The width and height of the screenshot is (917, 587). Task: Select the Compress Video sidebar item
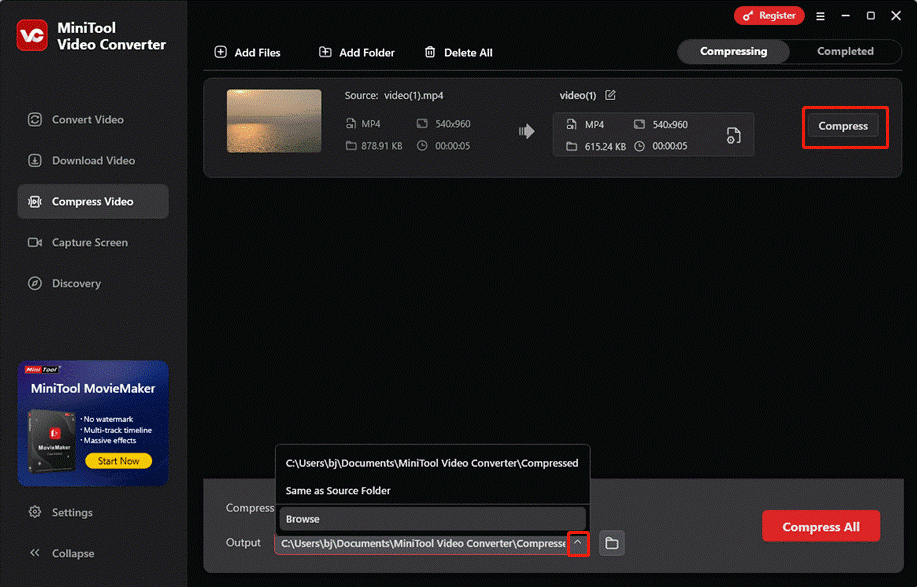[x=92, y=201]
